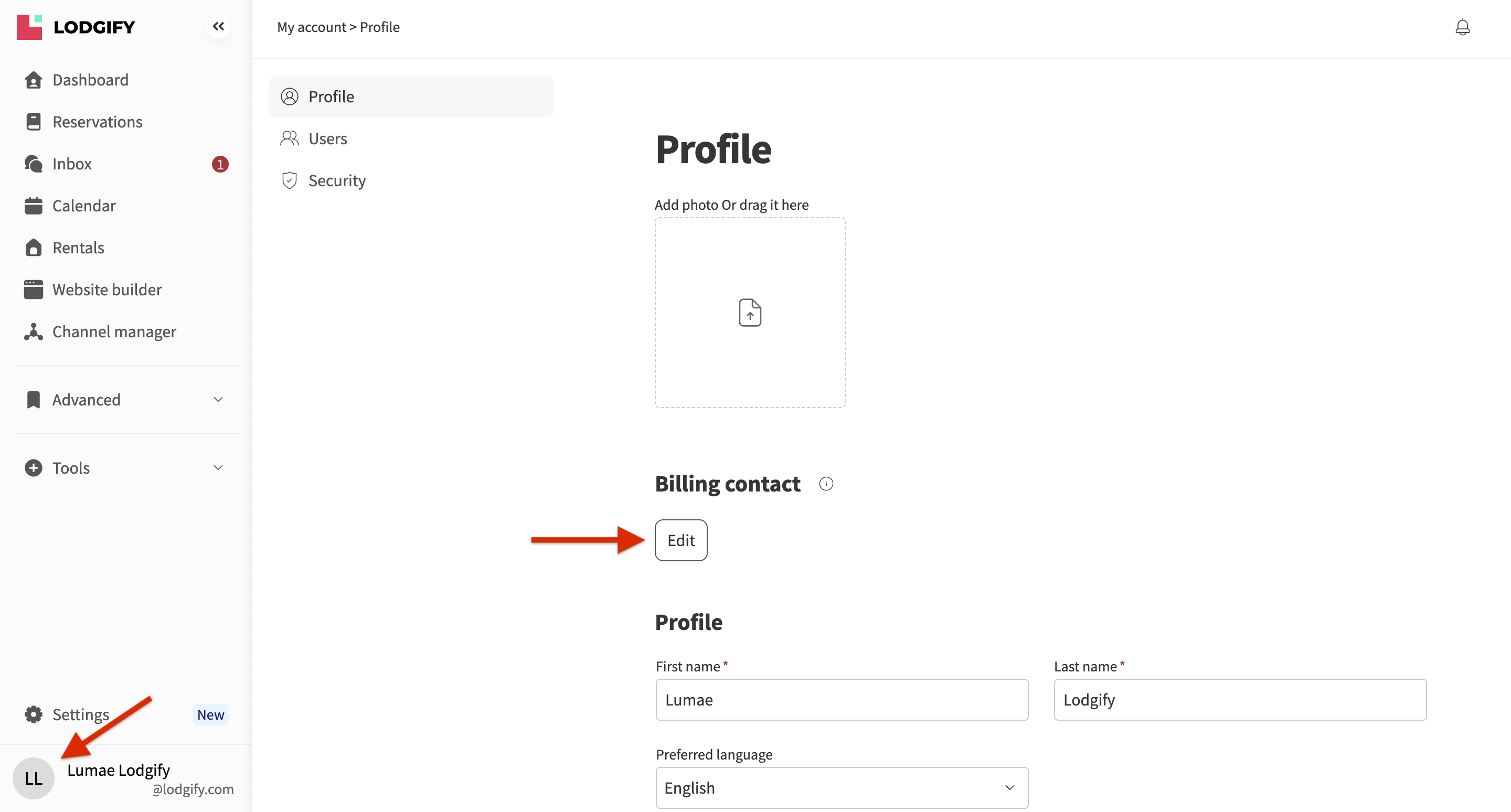Open the Preferred language dropdown
The height and width of the screenshot is (812, 1511).
coord(841,787)
